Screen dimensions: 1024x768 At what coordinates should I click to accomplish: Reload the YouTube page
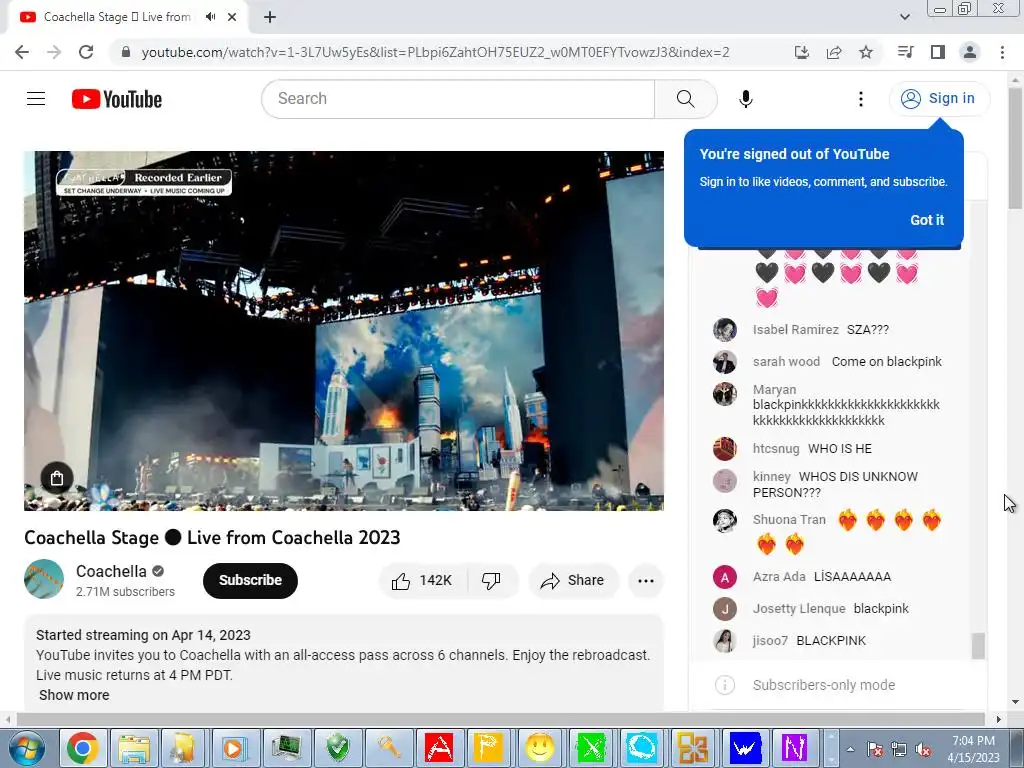[86, 52]
